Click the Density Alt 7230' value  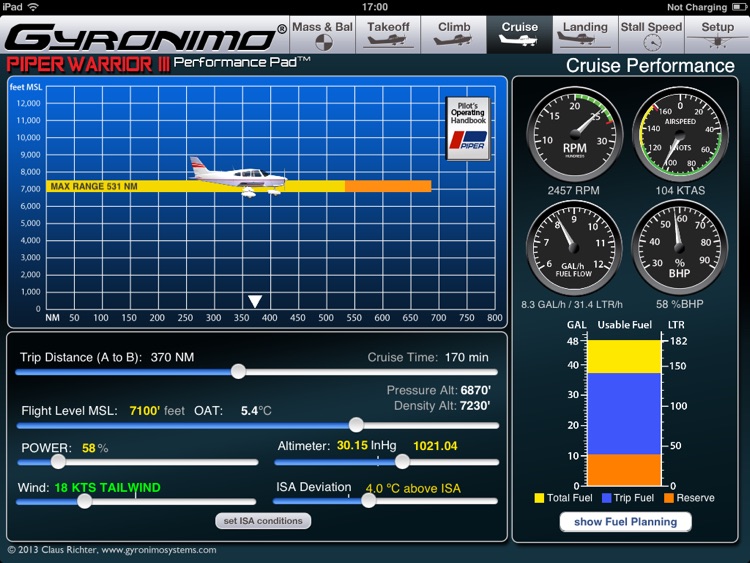click(x=475, y=406)
